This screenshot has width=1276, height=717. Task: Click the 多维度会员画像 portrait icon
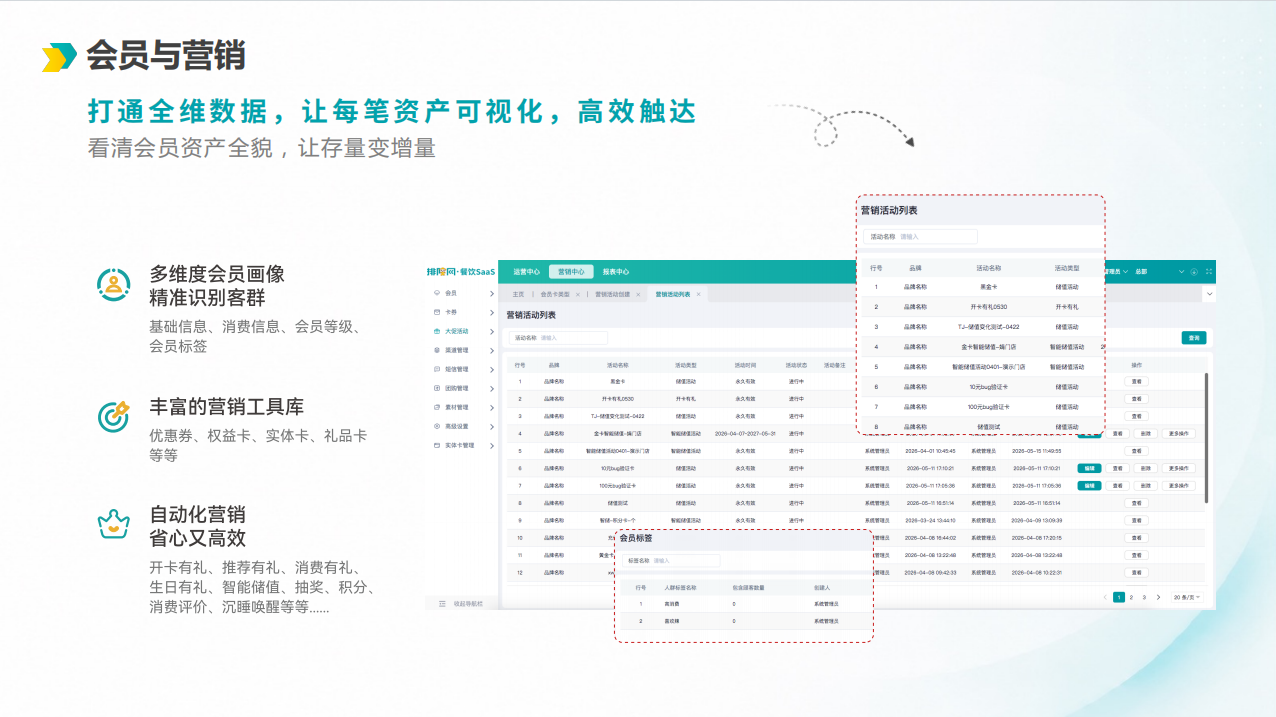tap(114, 285)
